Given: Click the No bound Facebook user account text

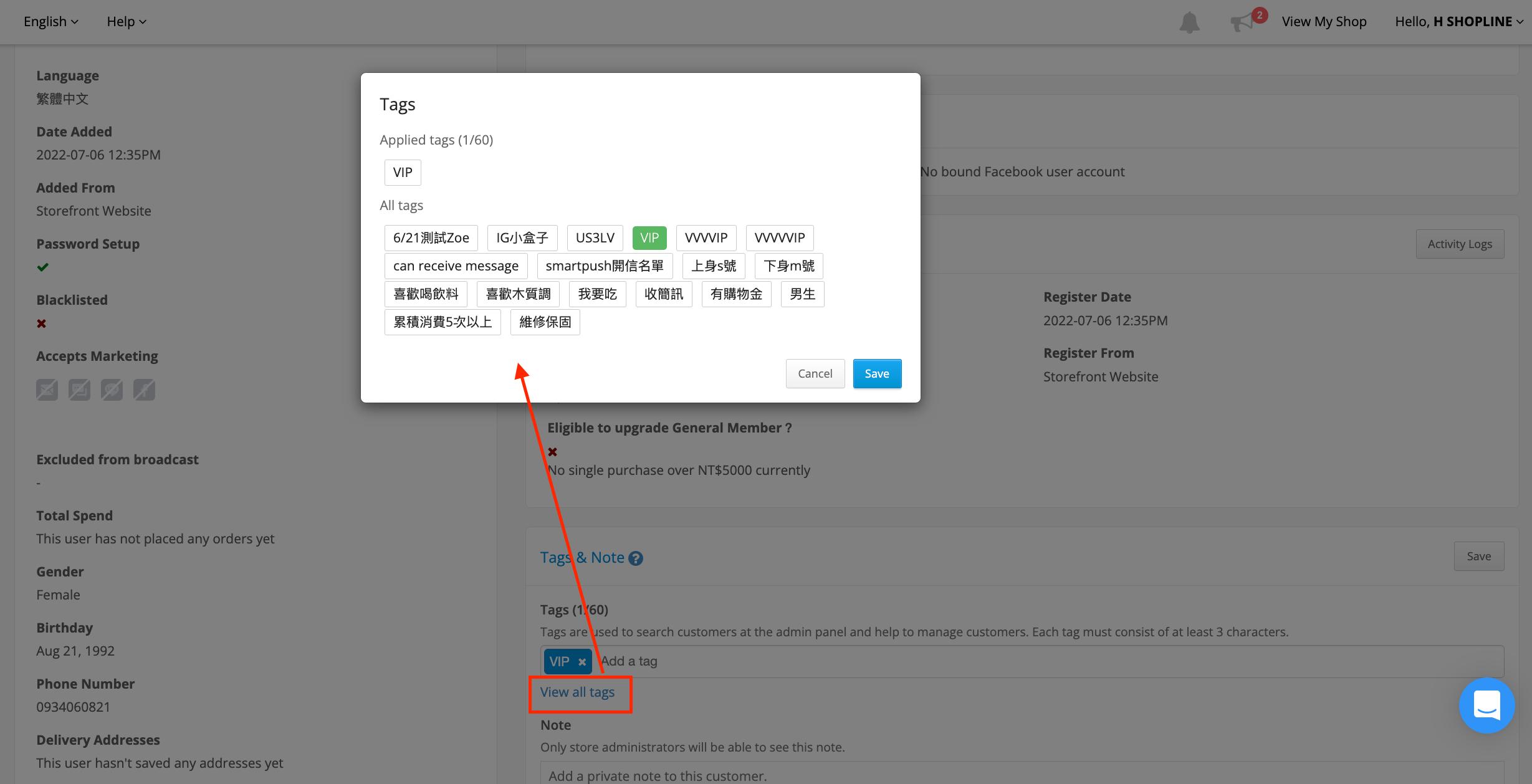Looking at the screenshot, I should coord(1023,171).
